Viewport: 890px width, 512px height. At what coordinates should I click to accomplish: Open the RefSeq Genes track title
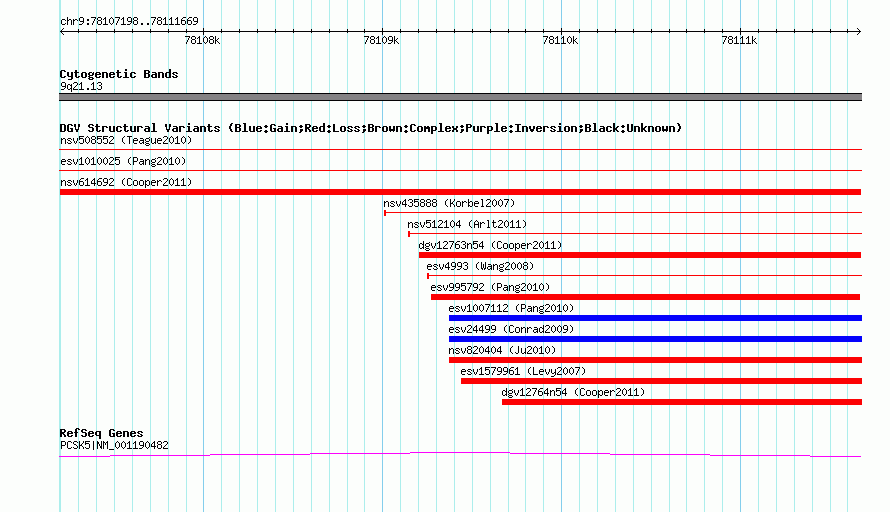click(102, 433)
